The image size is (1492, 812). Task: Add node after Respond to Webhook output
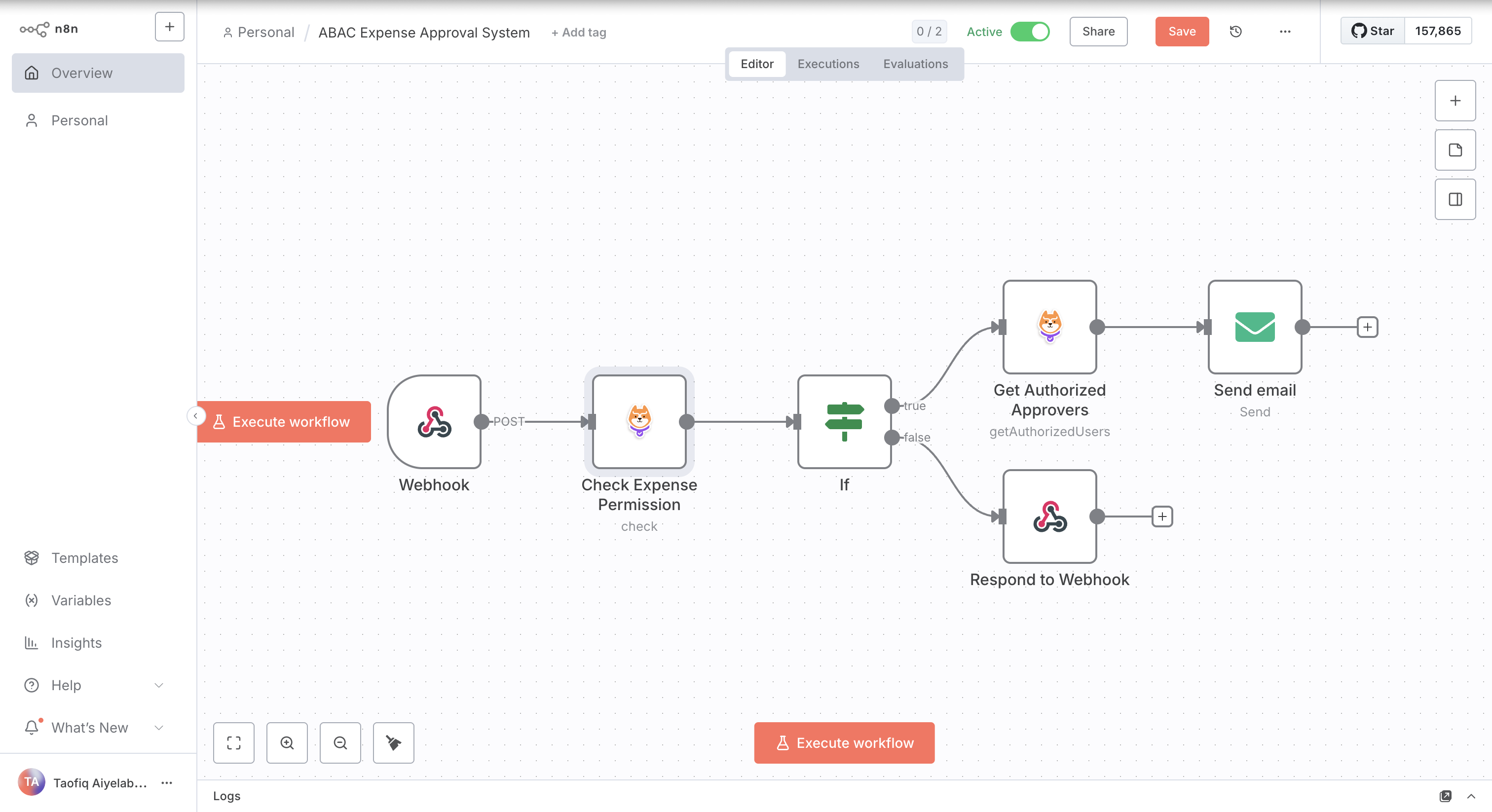(x=1162, y=516)
